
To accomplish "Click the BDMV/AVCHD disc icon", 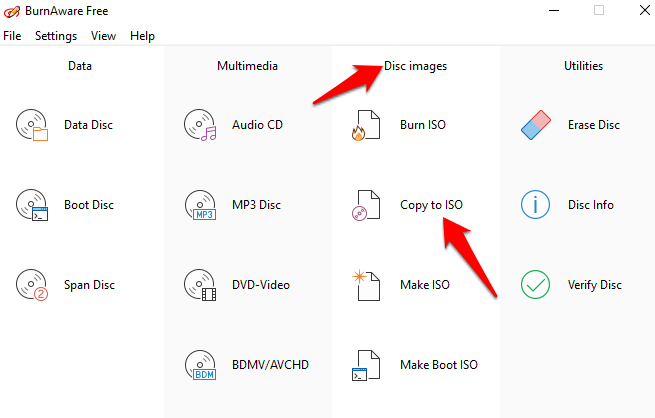I will (200, 365).
